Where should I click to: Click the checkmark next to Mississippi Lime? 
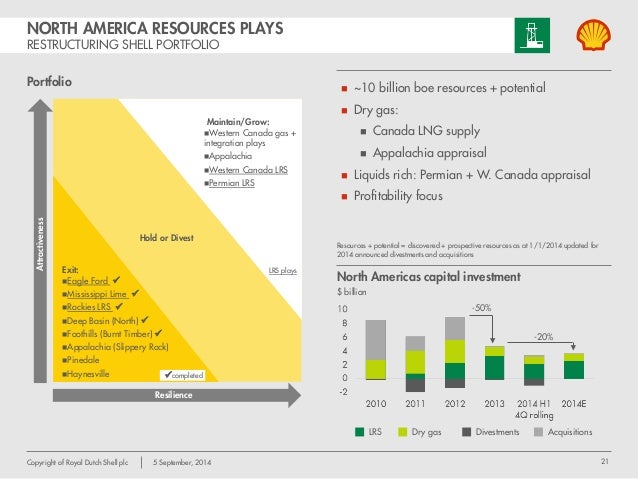tap(135, 293)
